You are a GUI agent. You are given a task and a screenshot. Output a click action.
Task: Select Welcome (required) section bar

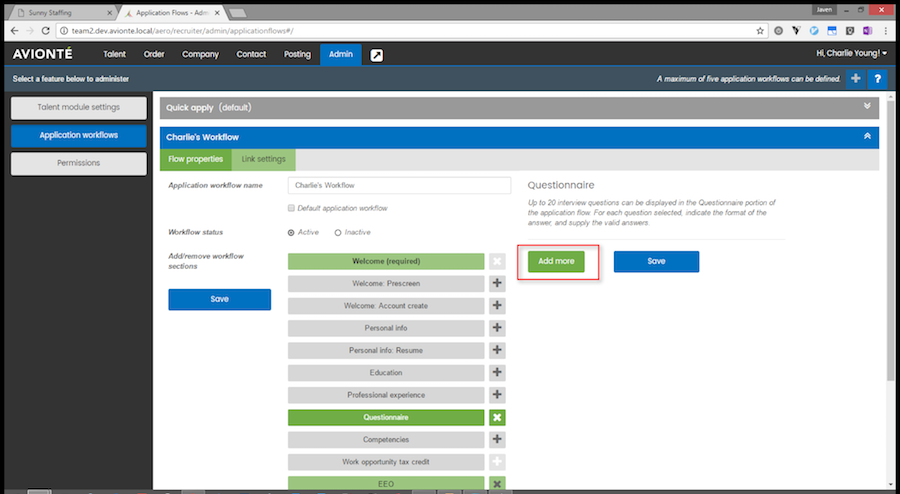(386, 261)
